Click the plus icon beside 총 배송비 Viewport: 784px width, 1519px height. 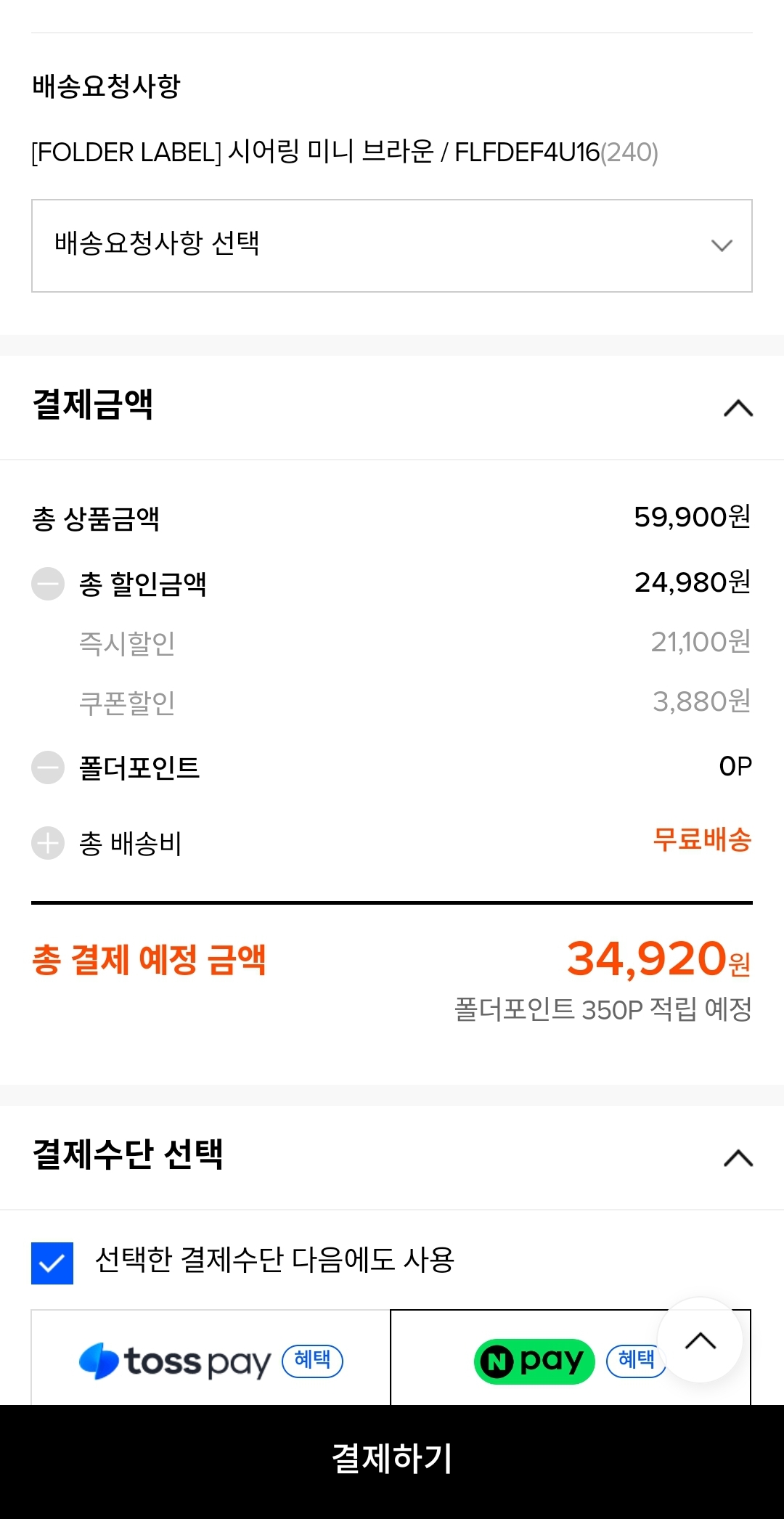pos(48,843)
